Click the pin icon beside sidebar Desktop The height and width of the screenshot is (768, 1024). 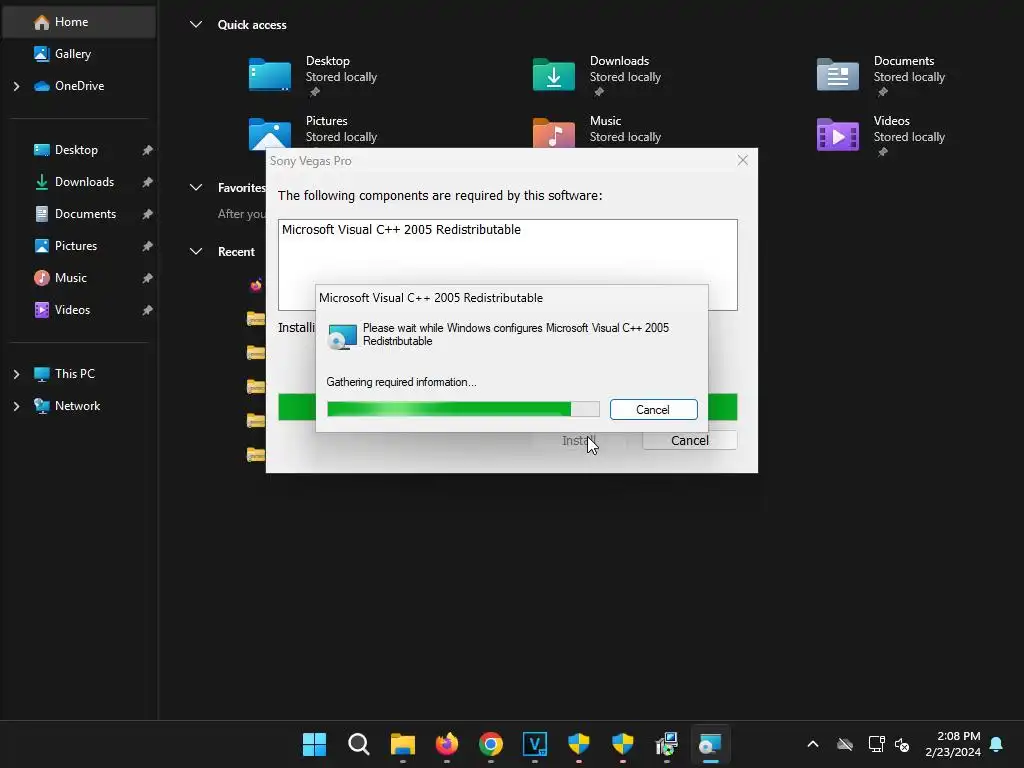pos(148,150)
